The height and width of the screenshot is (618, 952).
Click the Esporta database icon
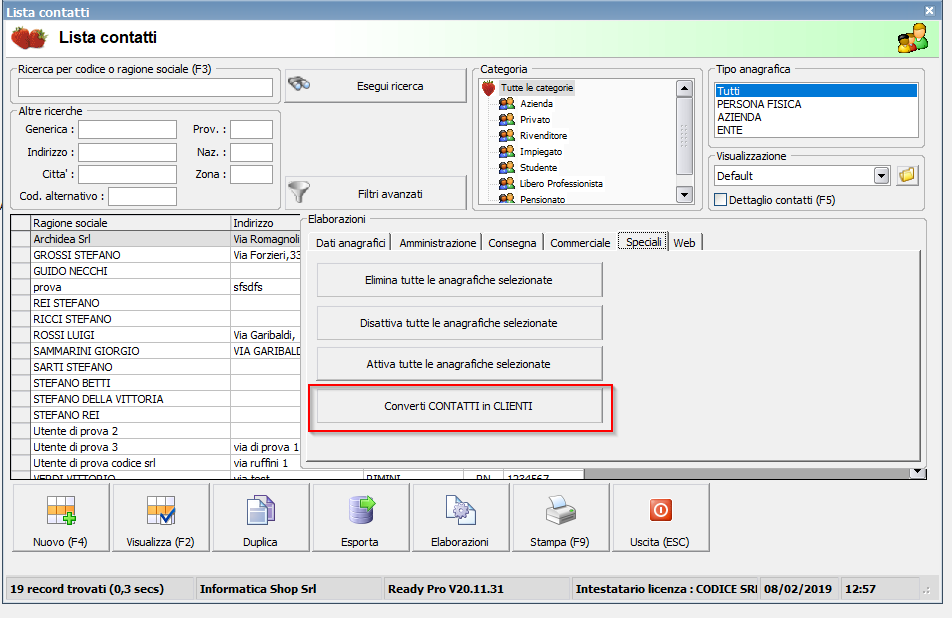point(361,510)
